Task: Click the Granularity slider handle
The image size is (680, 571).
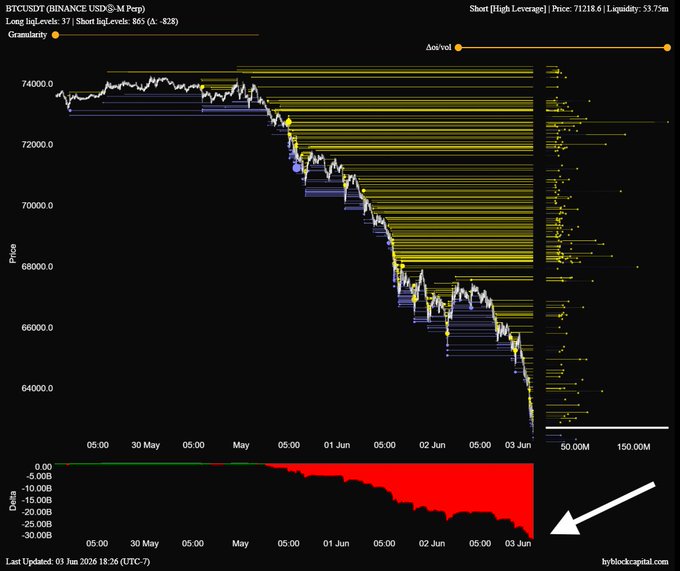Action: 56,35
